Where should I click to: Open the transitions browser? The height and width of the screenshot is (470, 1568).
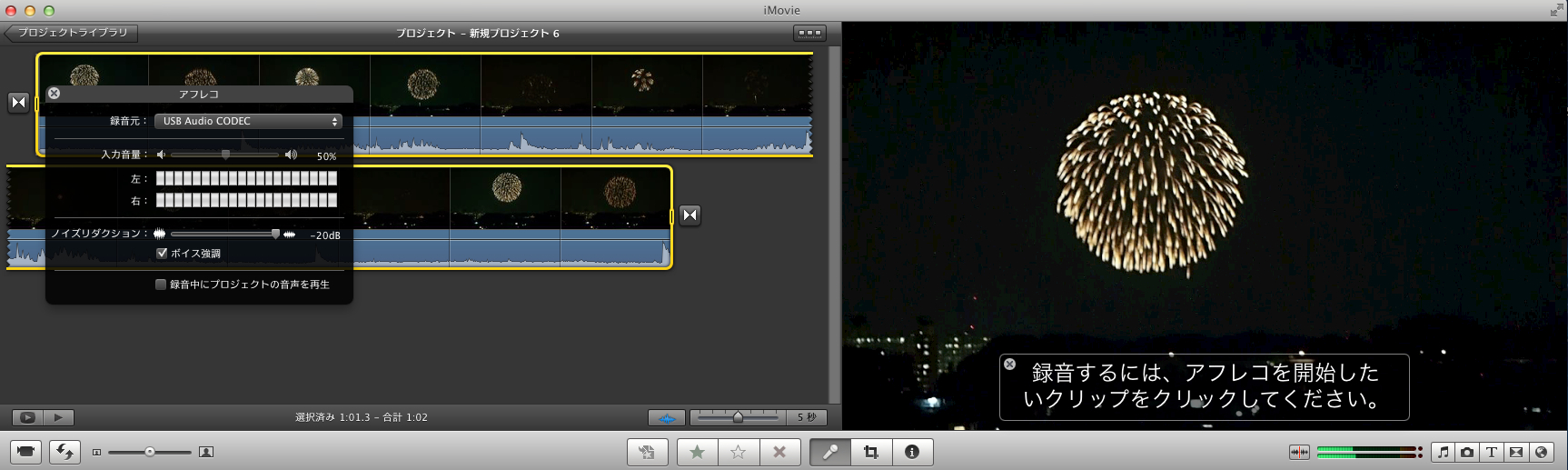(1516, 452)
